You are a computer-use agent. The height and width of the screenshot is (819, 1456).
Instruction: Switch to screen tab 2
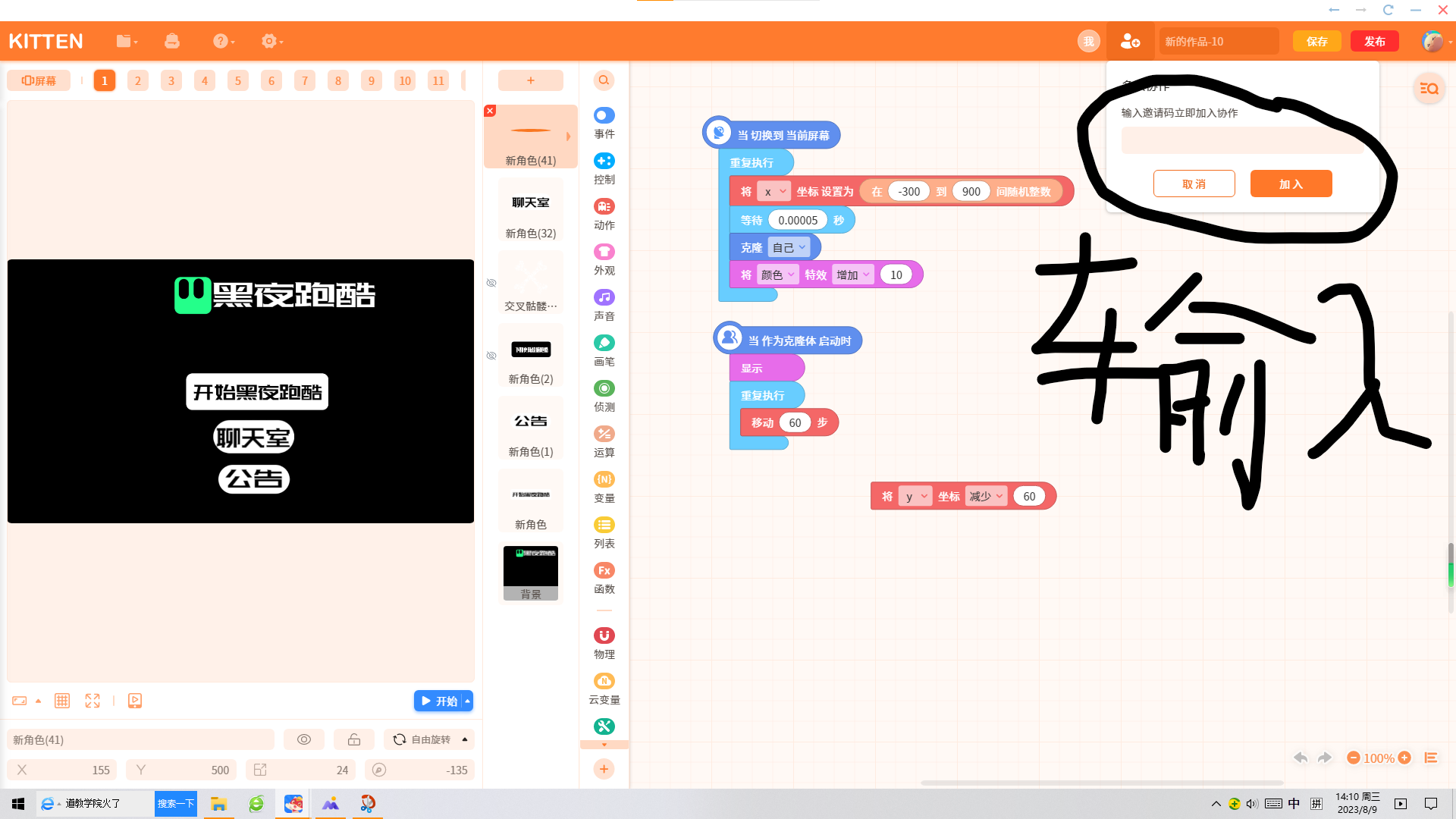click(x=138, y=80)
